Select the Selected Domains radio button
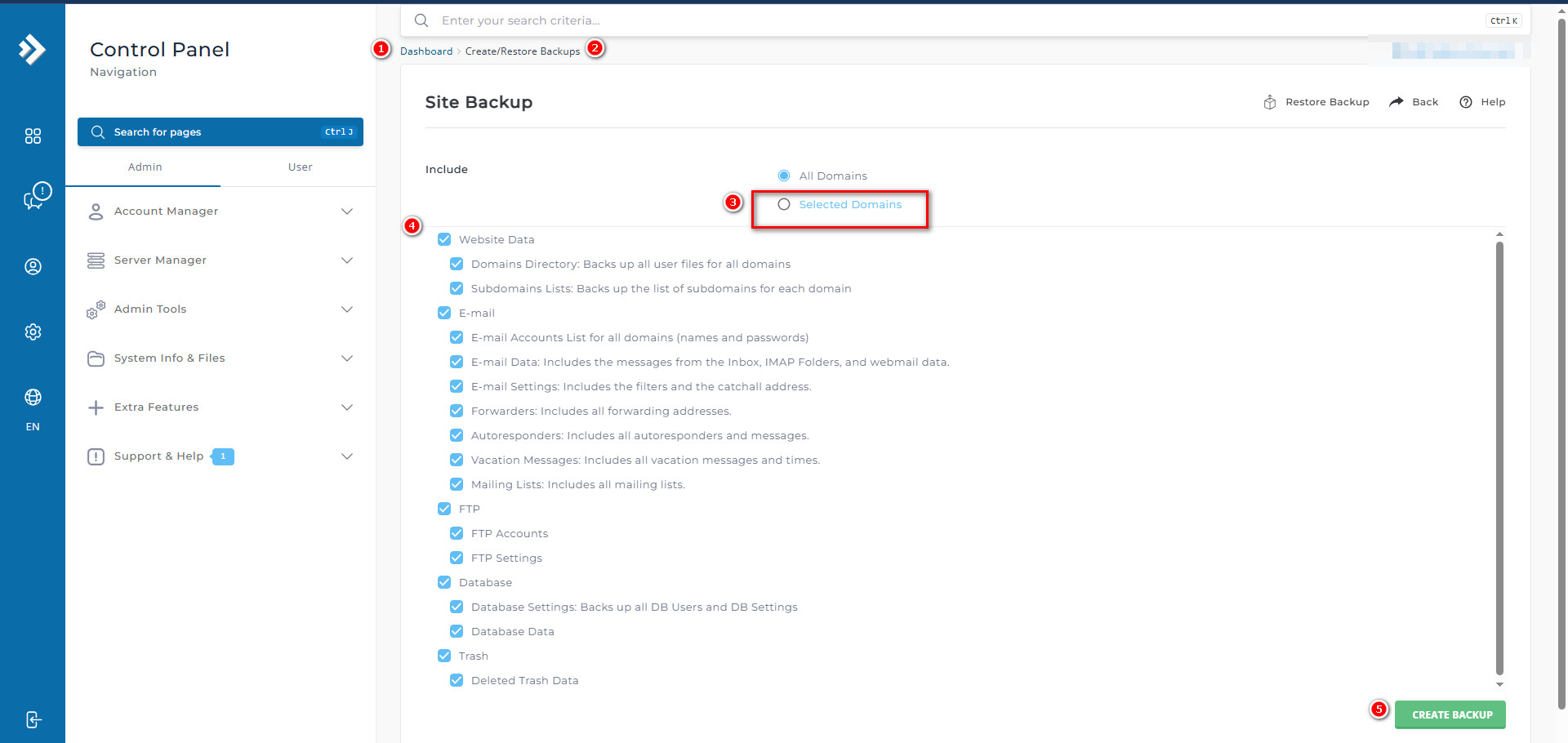This screenshot has width=1568, height=743. click(784, 204)
